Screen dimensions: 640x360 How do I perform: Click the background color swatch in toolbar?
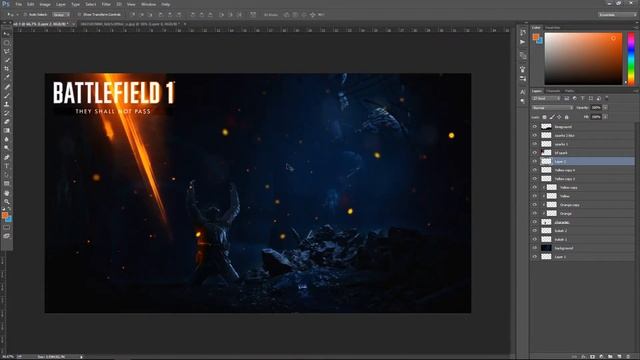point(9,219)
